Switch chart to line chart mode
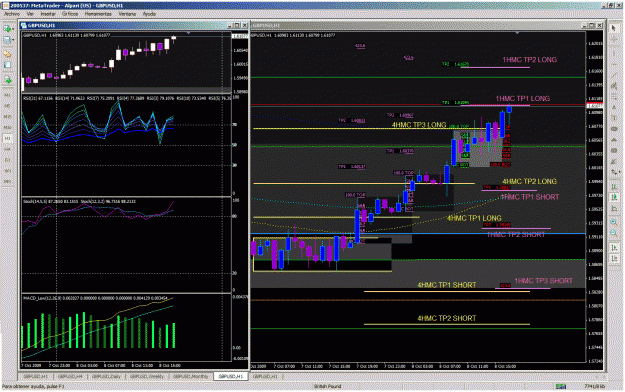This screenshot has width=625, height=392. pyautogui.click(x=614, y=209)
